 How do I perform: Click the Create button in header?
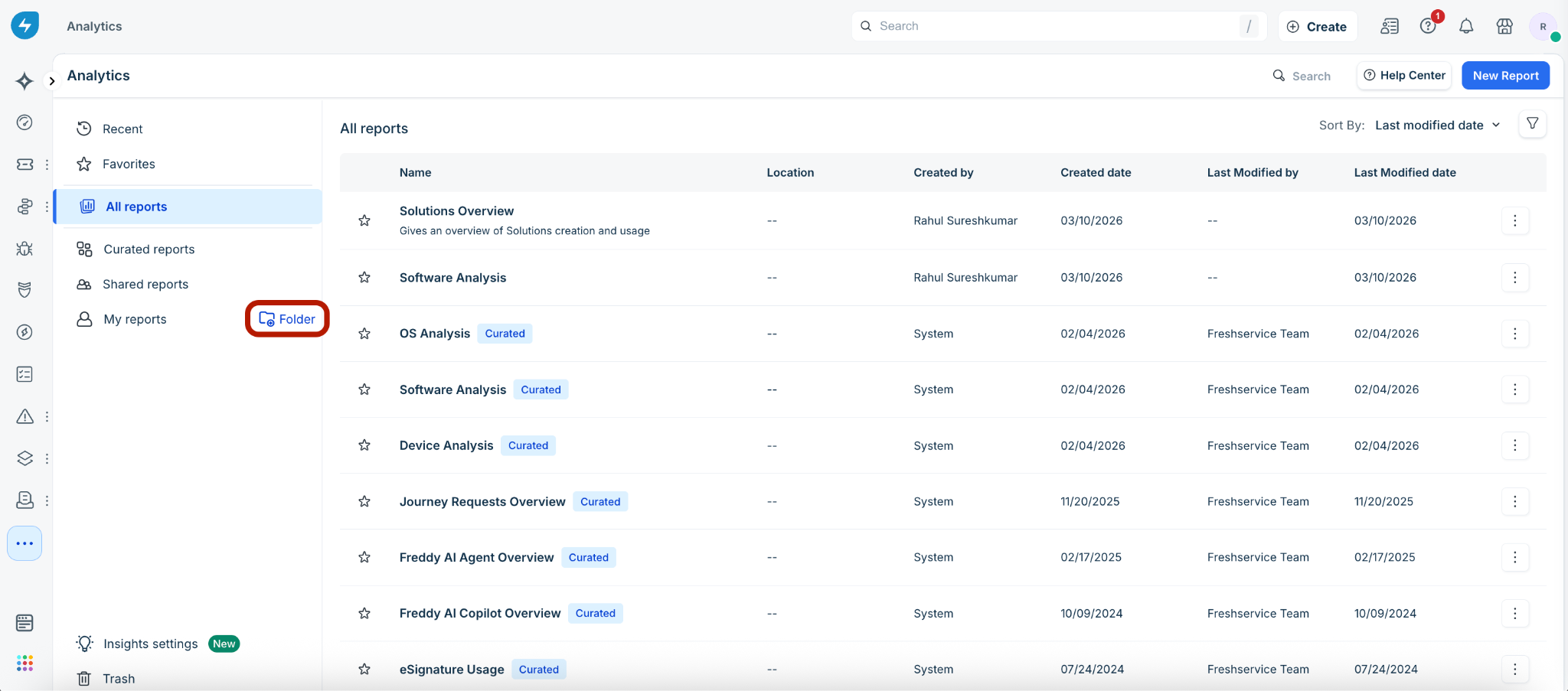pyautogui.click(x=1318, y=26)
